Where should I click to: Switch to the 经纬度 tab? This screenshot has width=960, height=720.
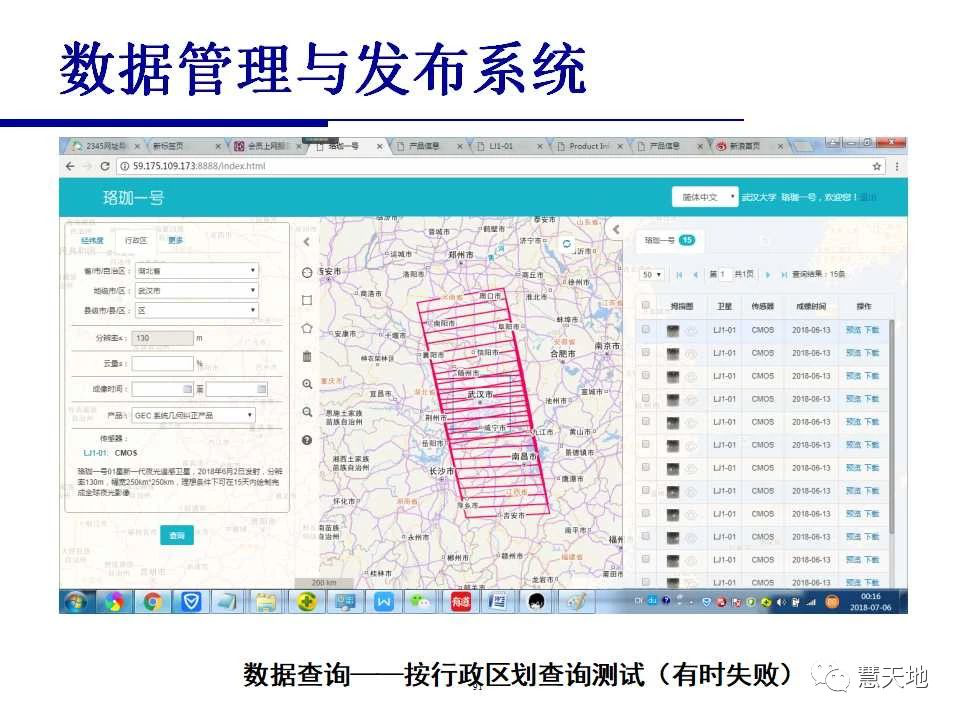[93, 240]
